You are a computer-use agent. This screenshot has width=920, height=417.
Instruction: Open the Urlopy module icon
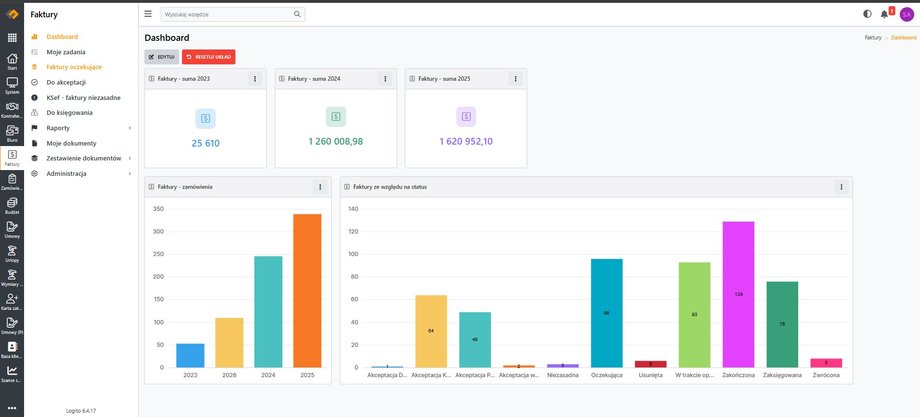point(12,251)
